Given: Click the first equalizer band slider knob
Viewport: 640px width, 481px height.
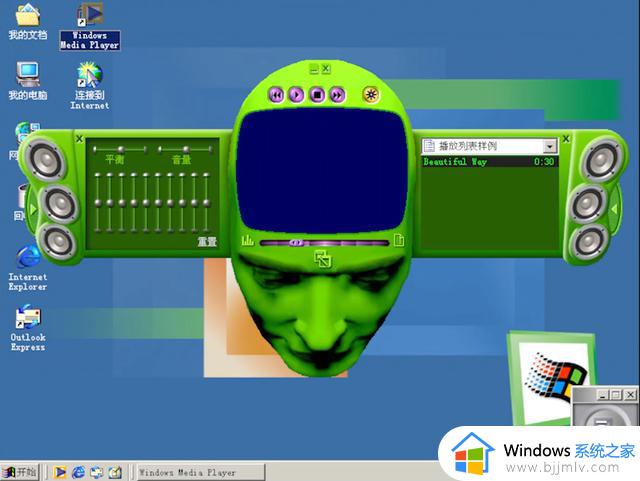Looking at the screenshot, I should tap(98, 203).
